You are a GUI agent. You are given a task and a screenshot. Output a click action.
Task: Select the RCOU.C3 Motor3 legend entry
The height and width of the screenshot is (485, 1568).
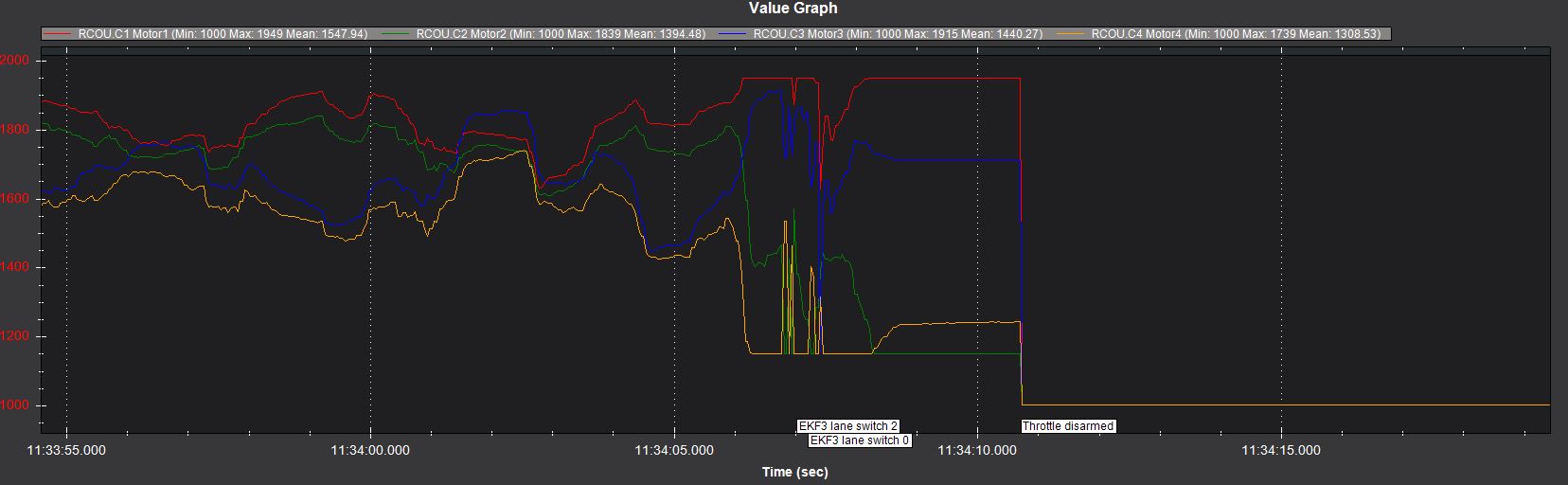[897, 34]
